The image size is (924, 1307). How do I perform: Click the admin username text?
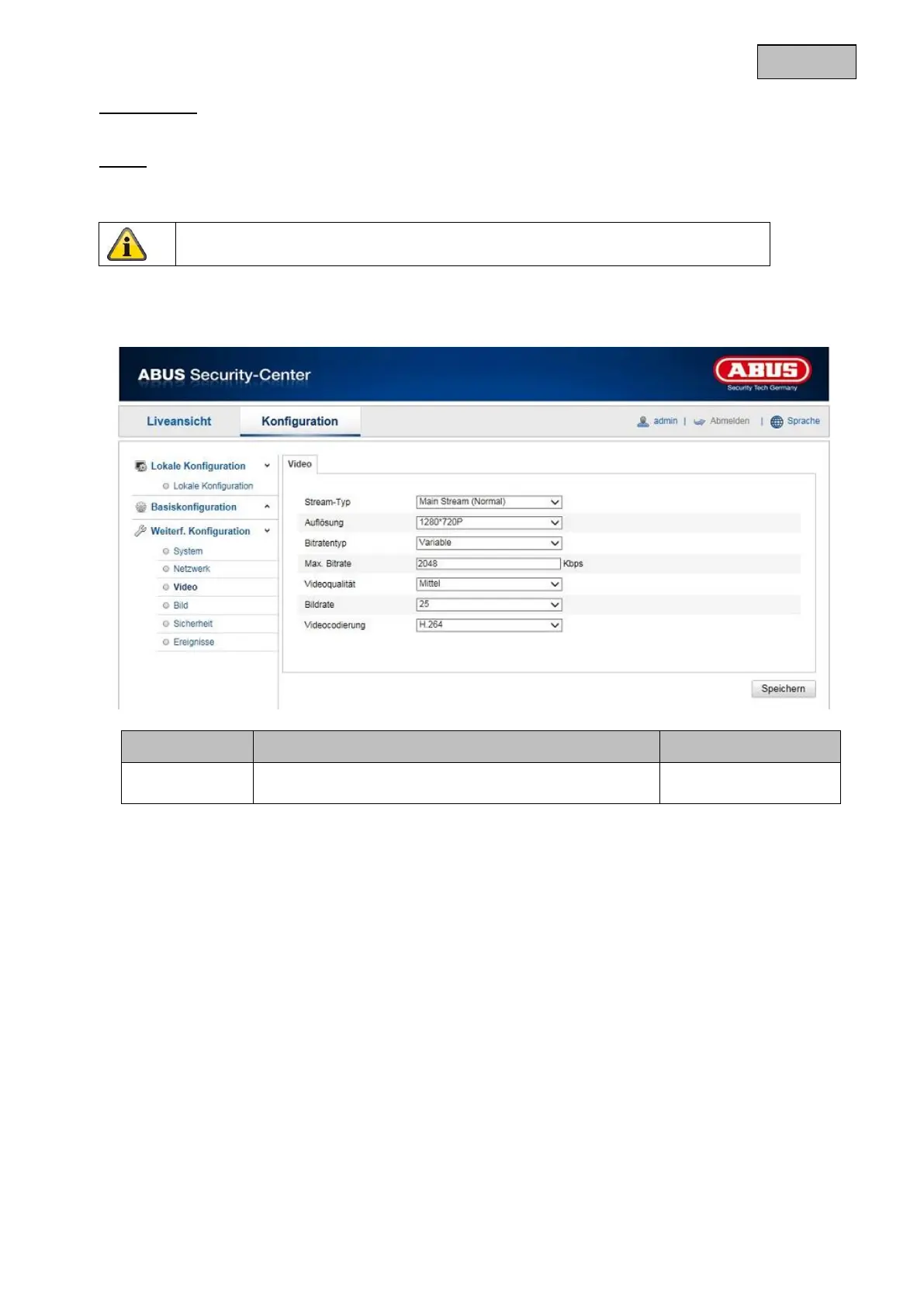(665, 421)
